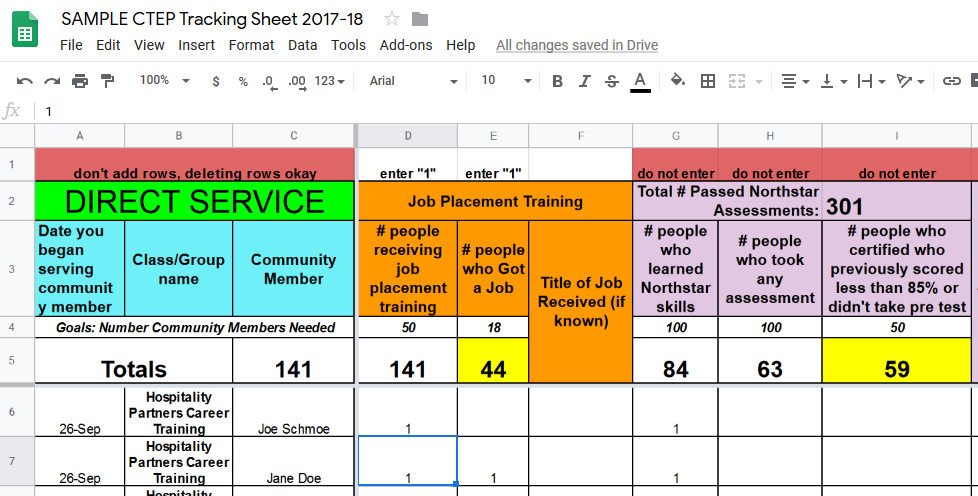The image size is (978, 496).
Task: Move document using the folder icon
Action: [420, 19]
